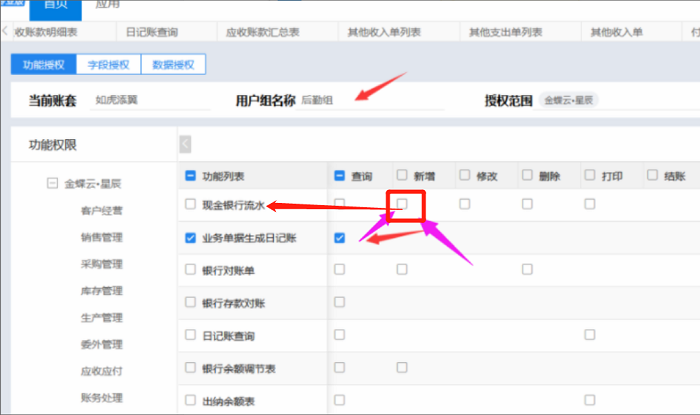Select 生产管理 in the module tree
Viewport: 700px width, 415px height.
tap(102, 318)
